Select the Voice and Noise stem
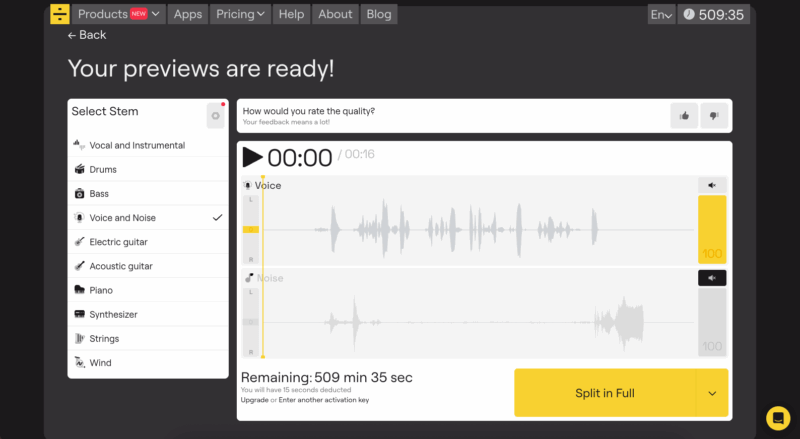Image resolution: width=800 pixels, height=439 pixels. pos(148,217)
